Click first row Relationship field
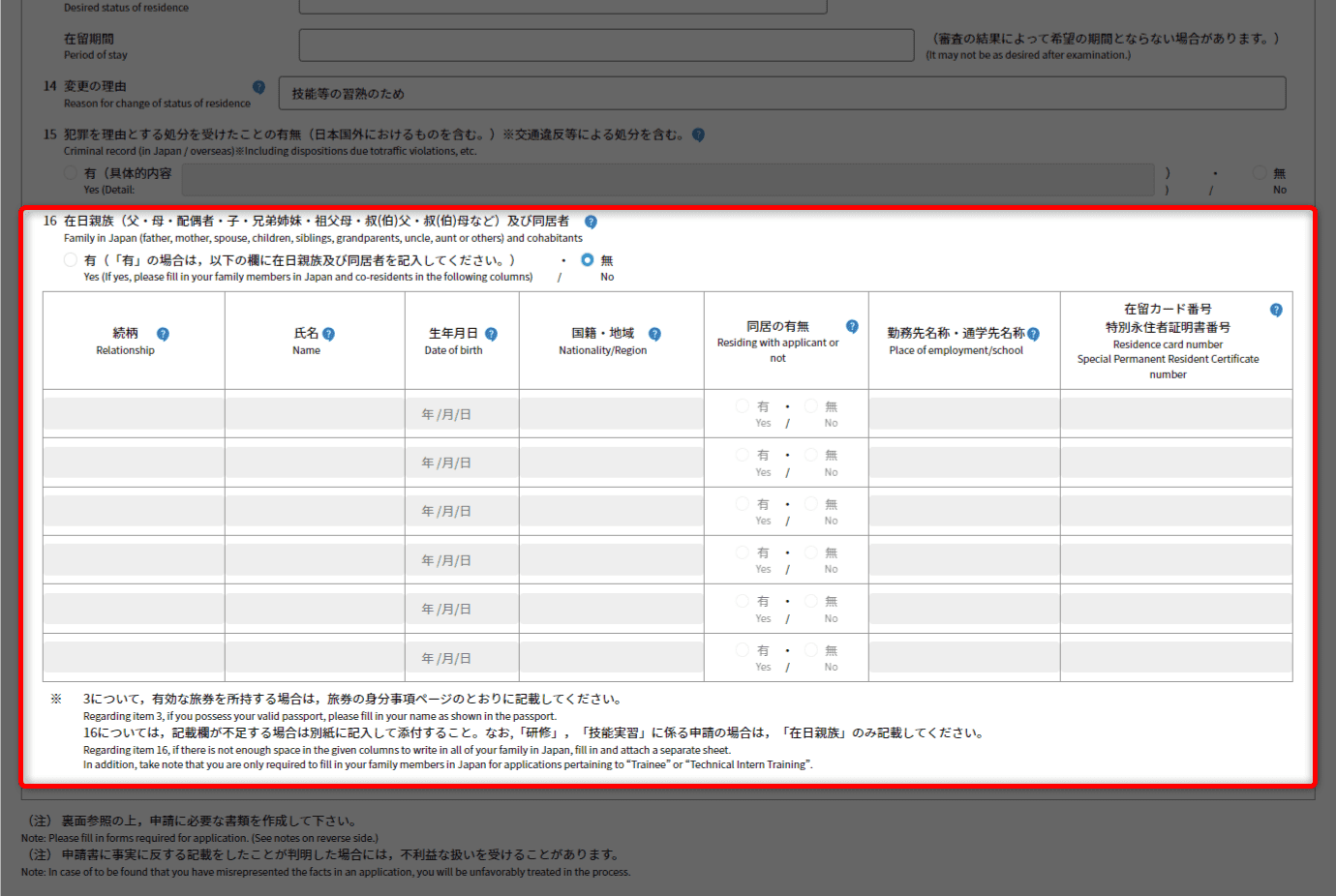The image size is (1336, 896). (x=134, y=414)
